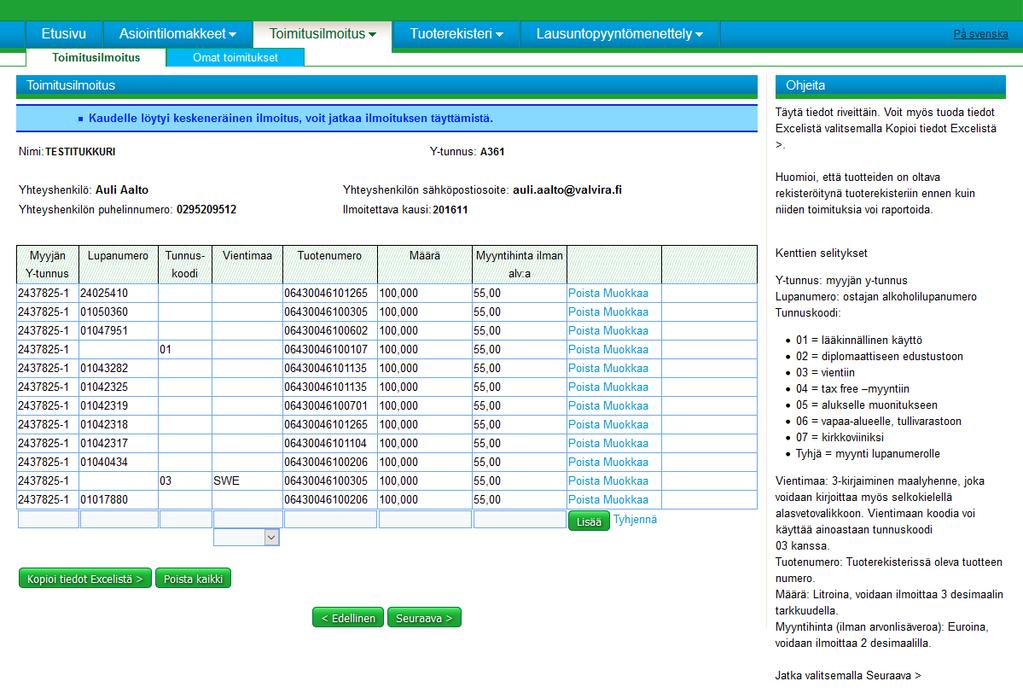This screenshot has height=693, width=1023.
Task: Edit the Lupanumero 01043282 row using Muokkaa
Action: coord(626,368)
